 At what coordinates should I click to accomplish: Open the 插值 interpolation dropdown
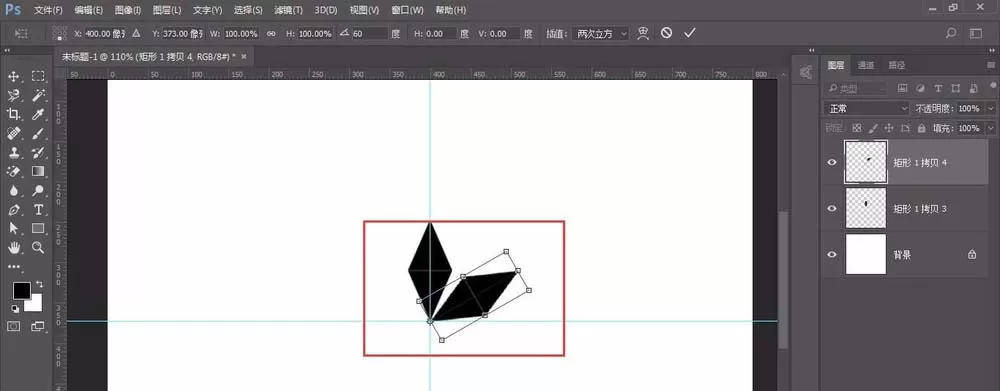point(601,33)
